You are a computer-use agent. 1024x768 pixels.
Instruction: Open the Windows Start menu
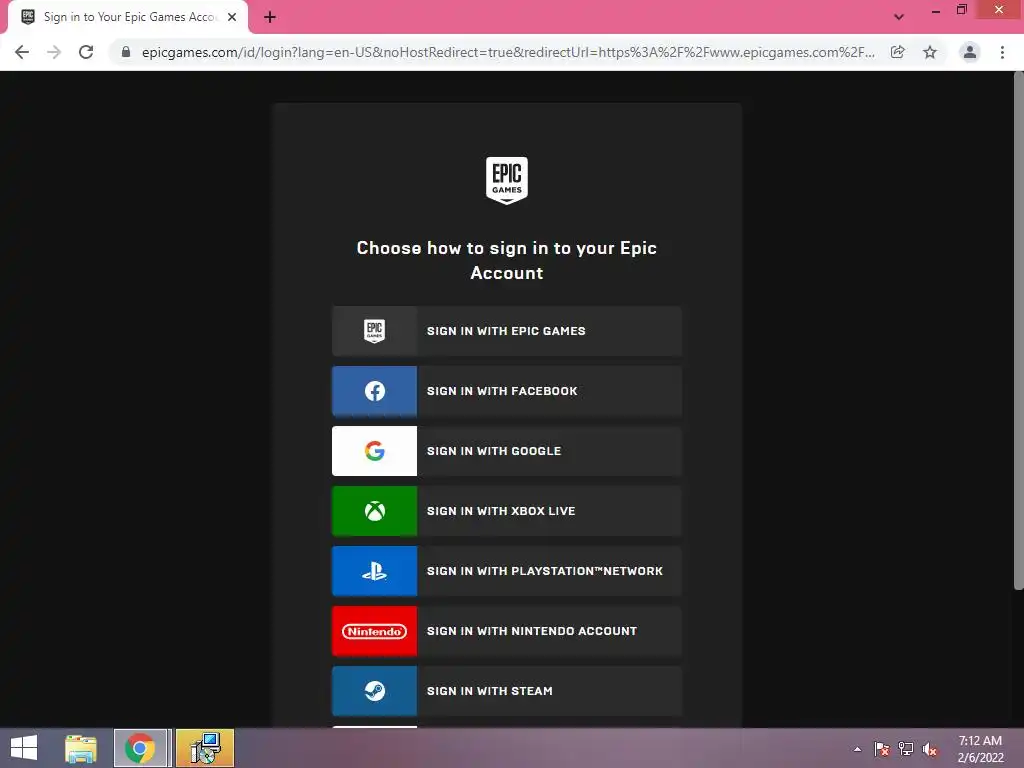24,748
